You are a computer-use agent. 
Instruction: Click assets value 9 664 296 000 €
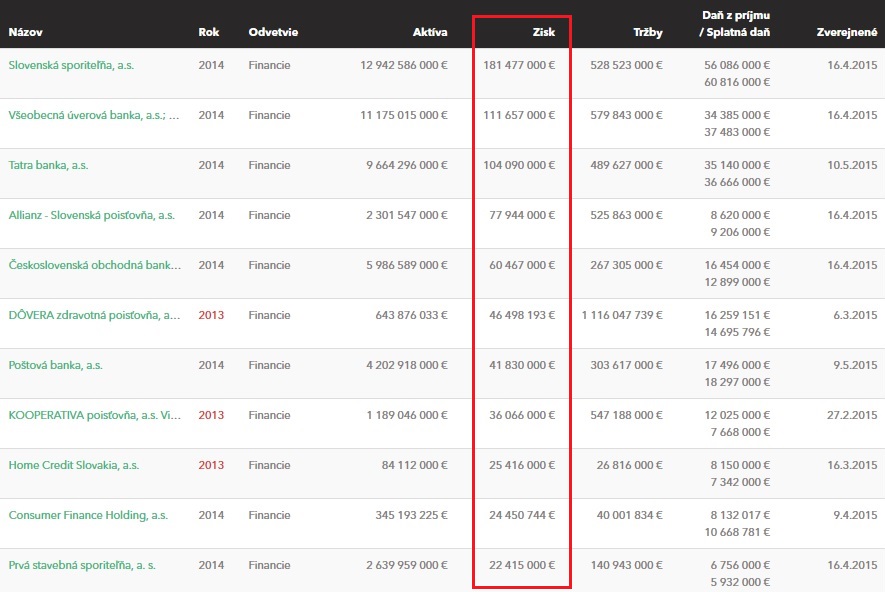(407, 165)
